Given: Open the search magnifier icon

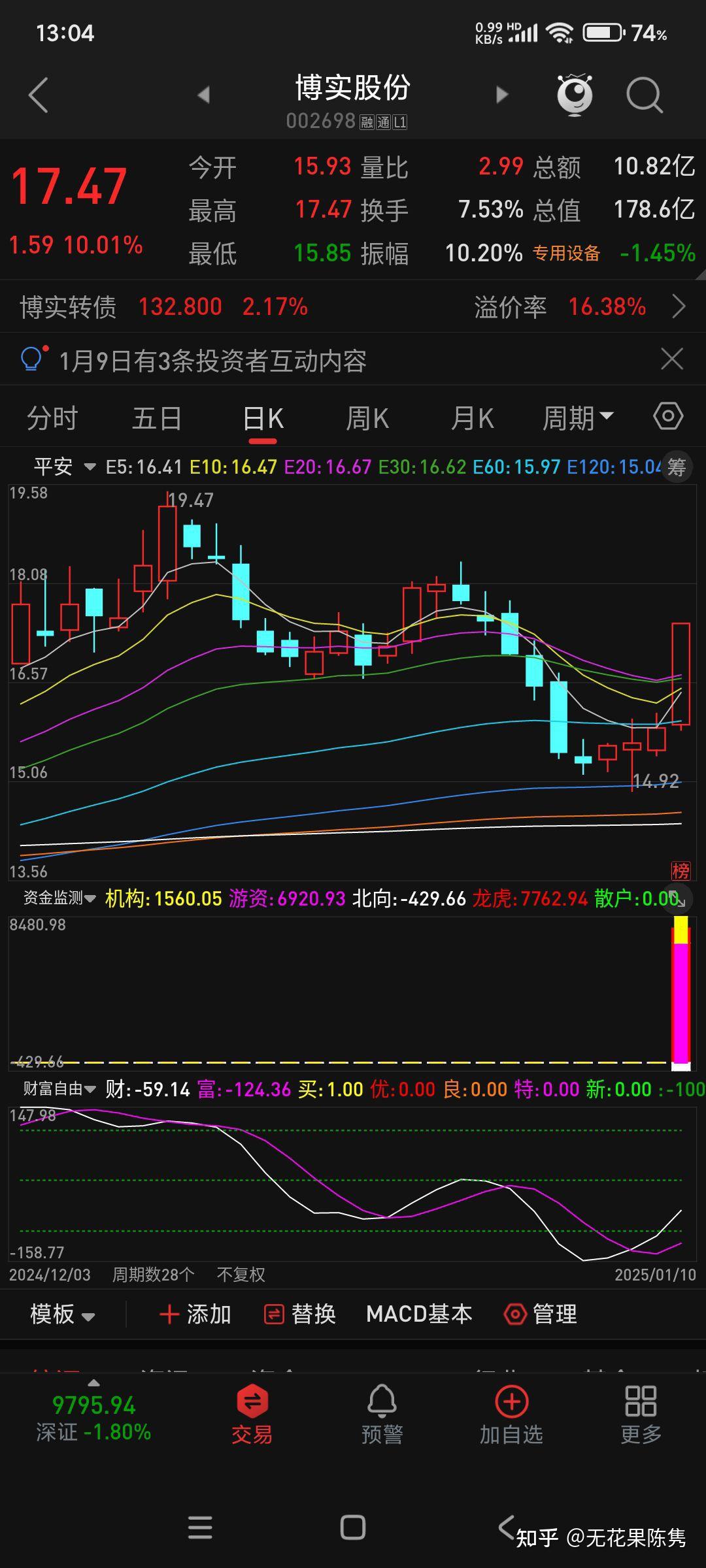Looking at the screenshot, I should 644,95.
